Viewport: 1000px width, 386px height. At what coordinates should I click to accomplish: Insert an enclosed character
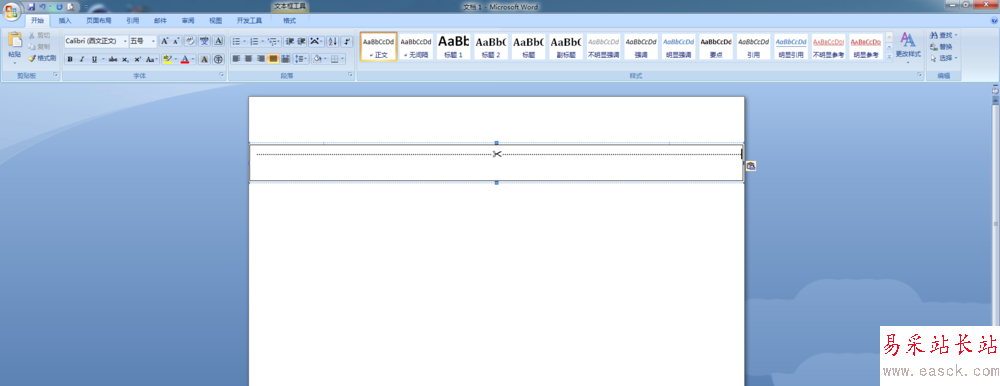pyautogui.click(x=218, y=59)
